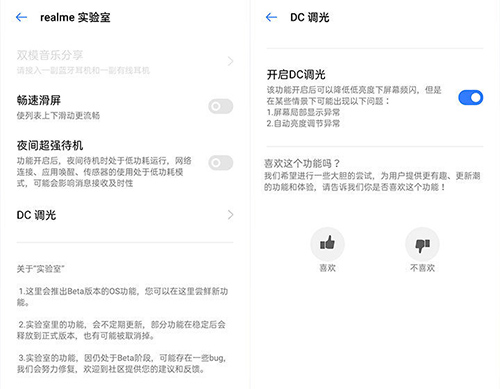Turn off 开启DC调光 switch
The width and height of the screenshot is (500, 389).
pyautogui.click(x=471, y=98)
